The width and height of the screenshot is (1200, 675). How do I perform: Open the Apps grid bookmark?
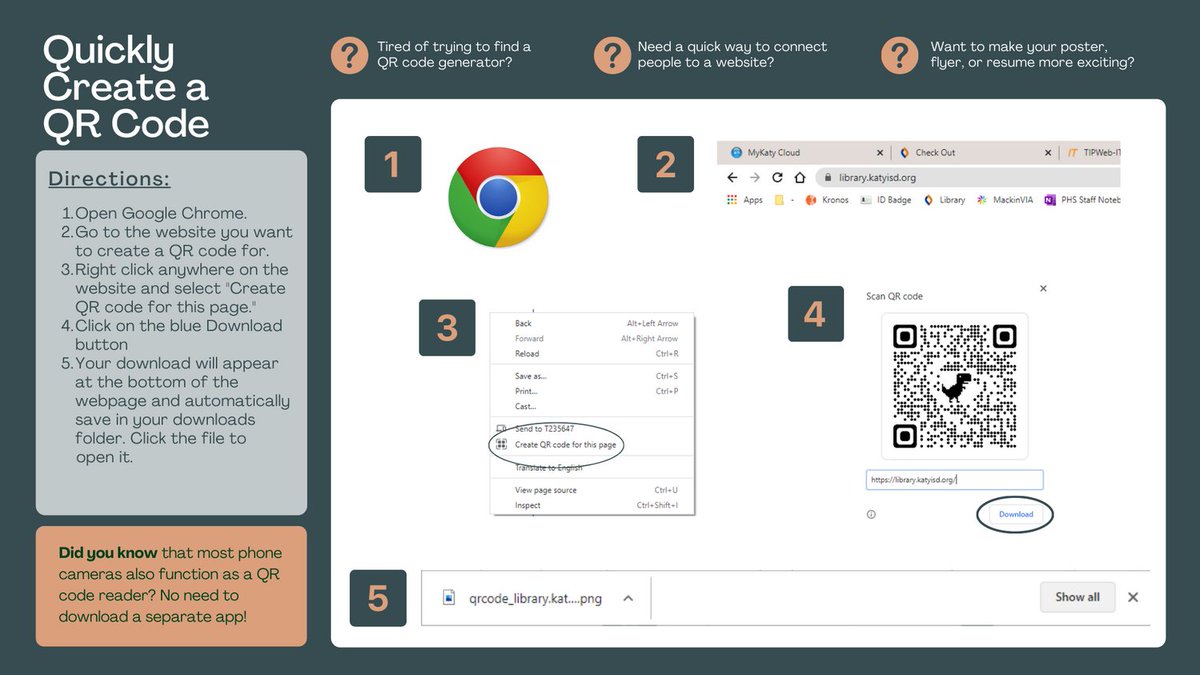tap(745, 200)
